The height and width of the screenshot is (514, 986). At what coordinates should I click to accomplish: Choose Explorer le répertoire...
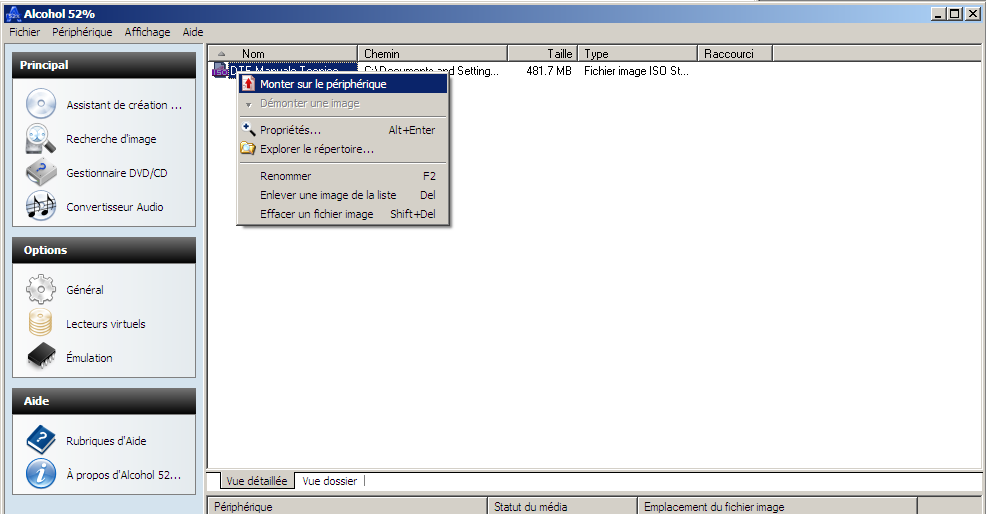[x=343, y=149]
